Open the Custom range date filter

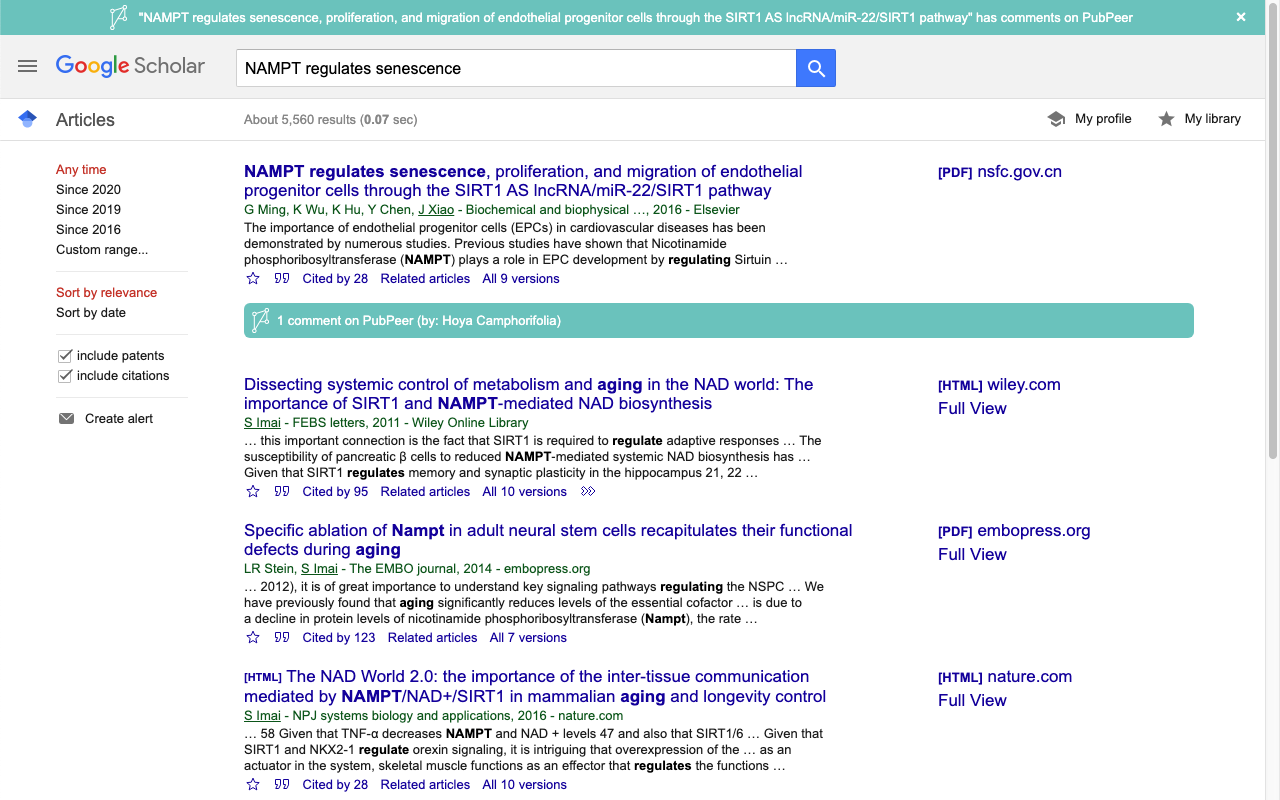102,250
